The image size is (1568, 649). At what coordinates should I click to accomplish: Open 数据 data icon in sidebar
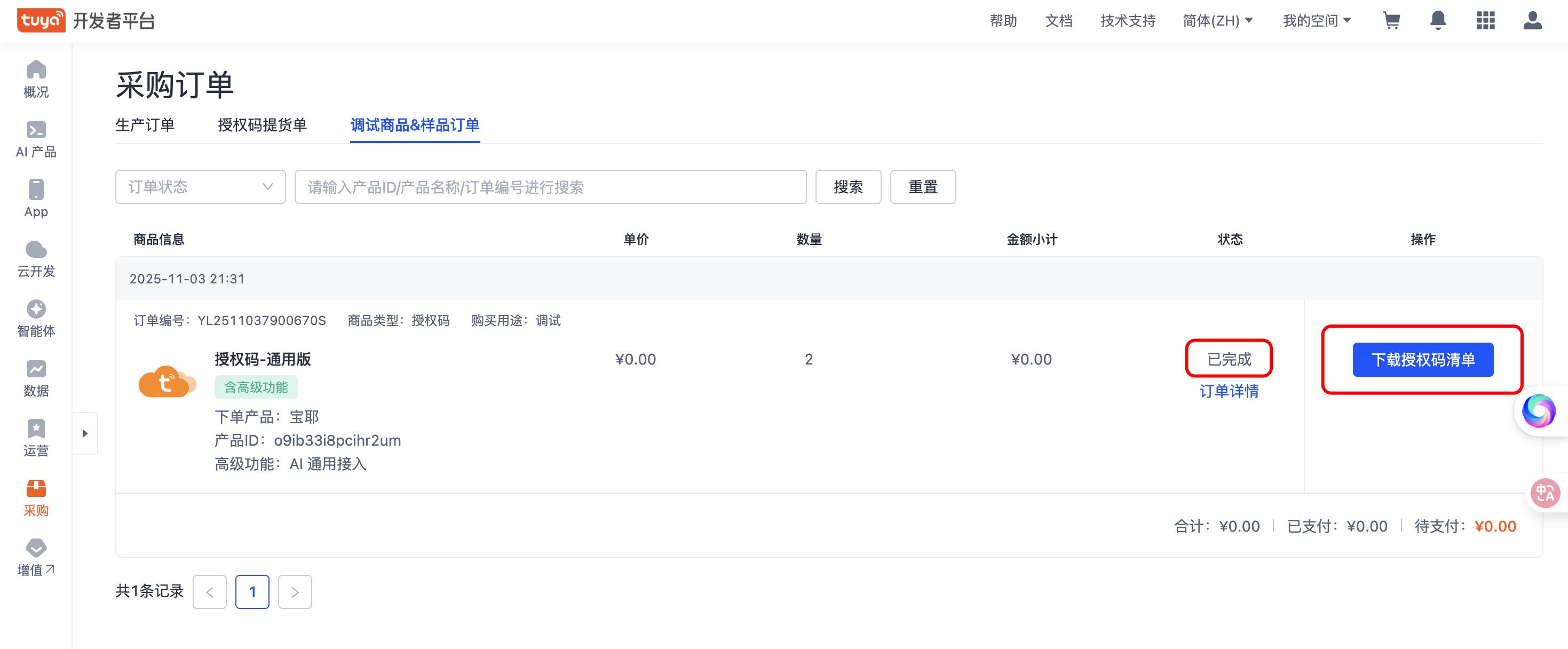[x=36, y=378]
